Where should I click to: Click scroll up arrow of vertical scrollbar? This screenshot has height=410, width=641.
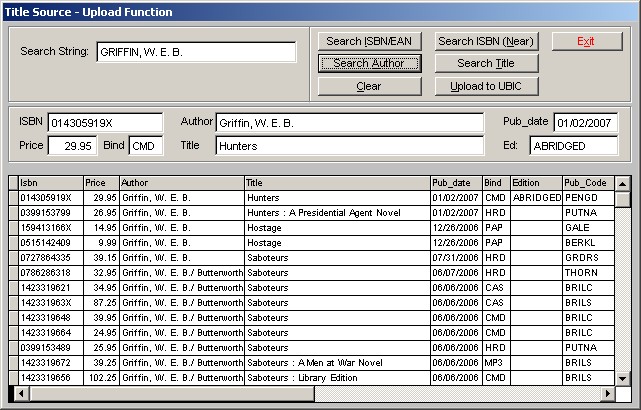623,184
